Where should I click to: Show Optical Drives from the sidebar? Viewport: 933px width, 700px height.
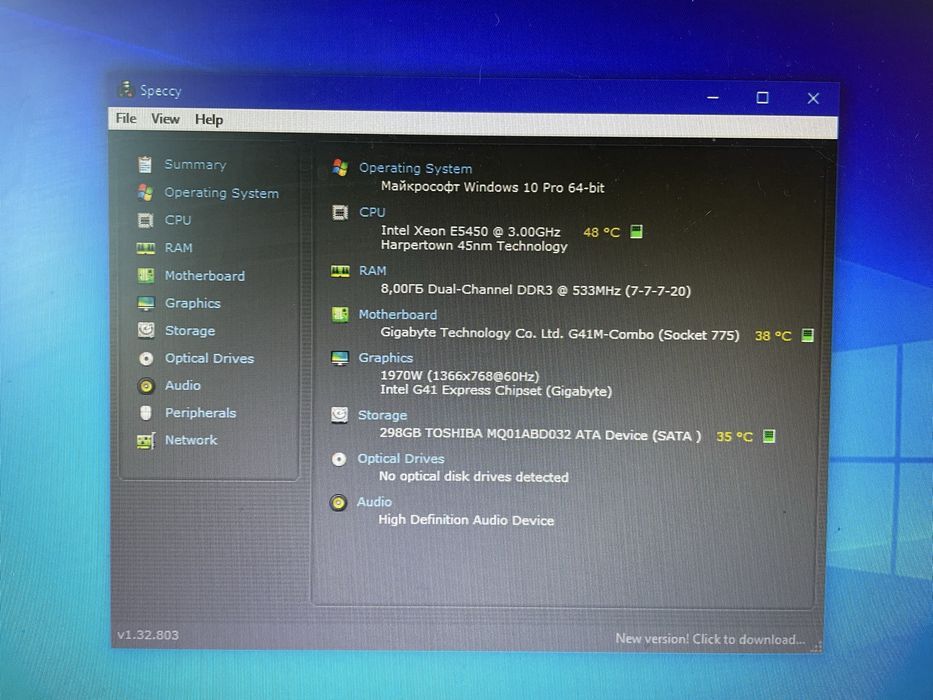(x=209, y=358)
